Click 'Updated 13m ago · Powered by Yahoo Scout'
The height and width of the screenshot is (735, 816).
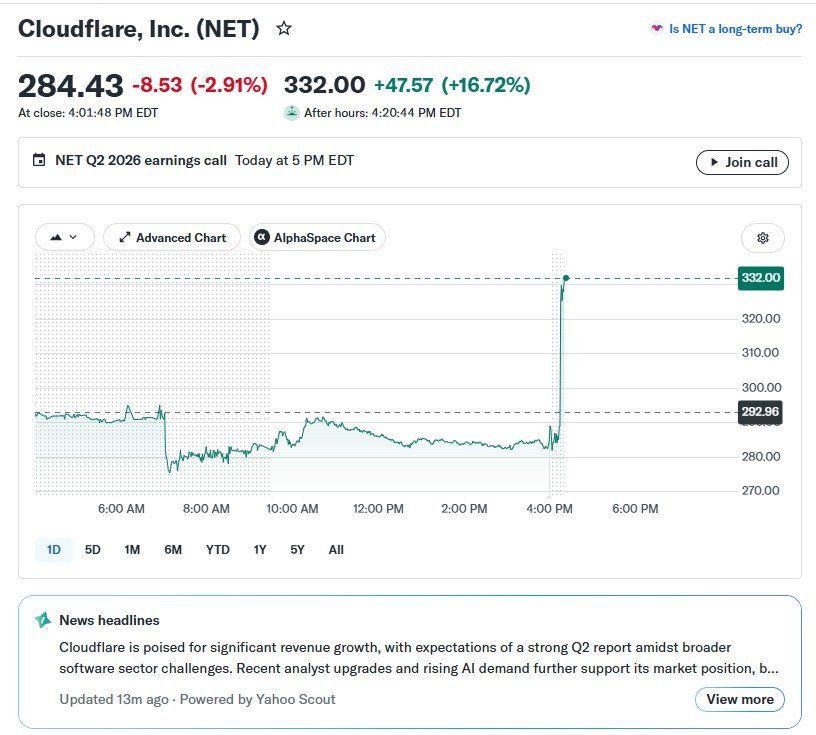pos(197,699)
